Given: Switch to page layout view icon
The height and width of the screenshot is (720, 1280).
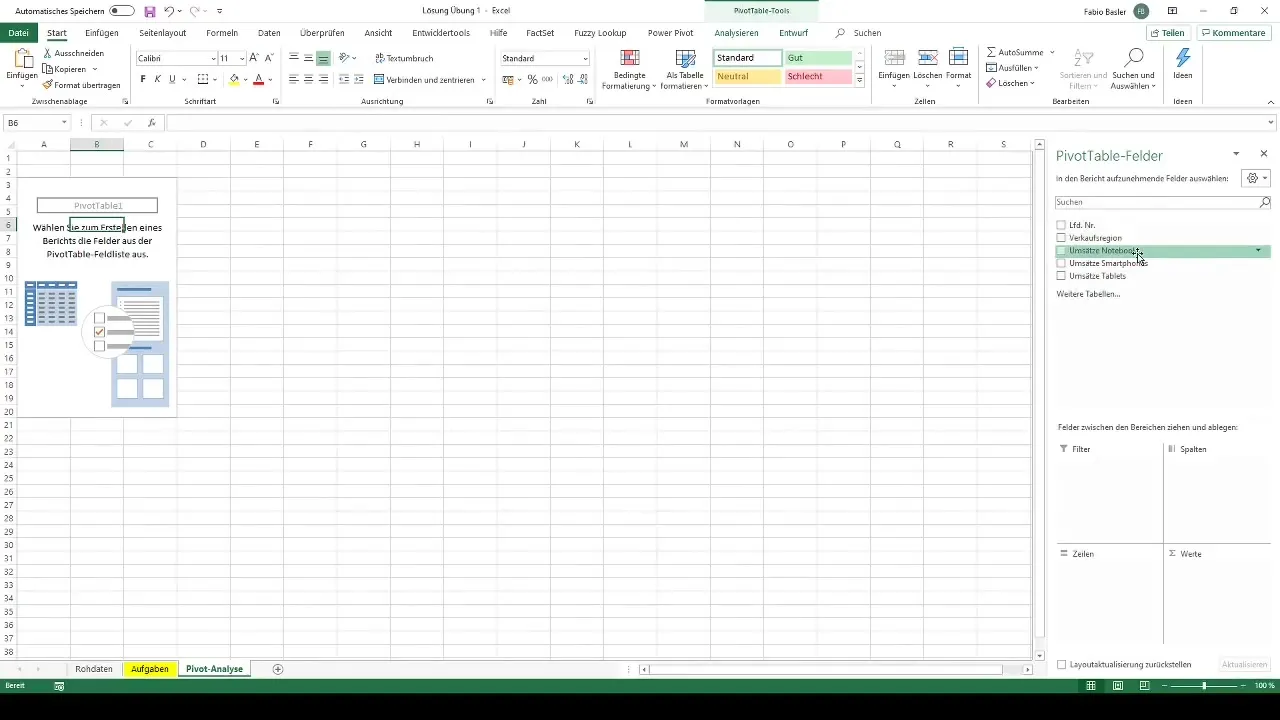Looking at the screenshot, I should [x=1117, y=686].
